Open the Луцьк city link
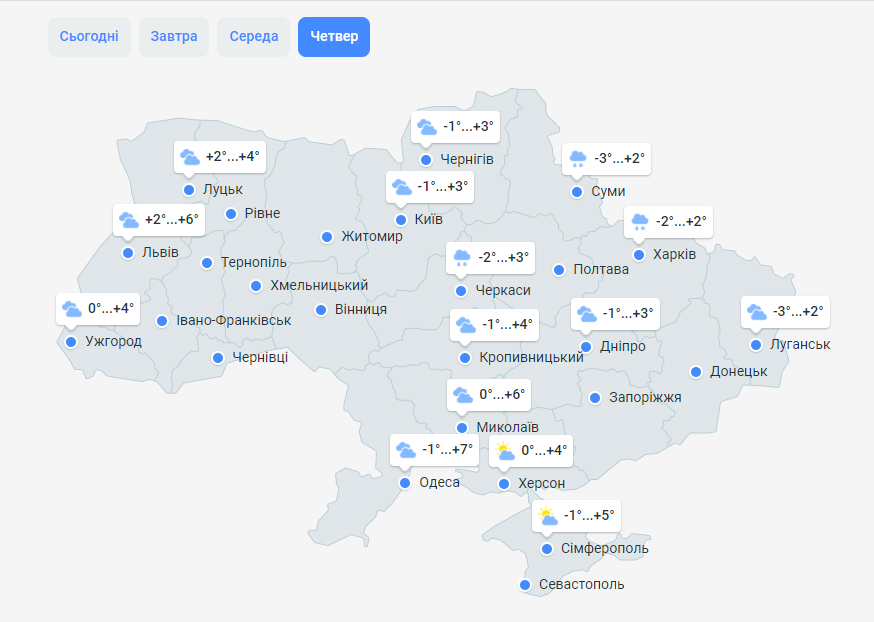This screenshot has width=874, height=622. coord(222,189)
